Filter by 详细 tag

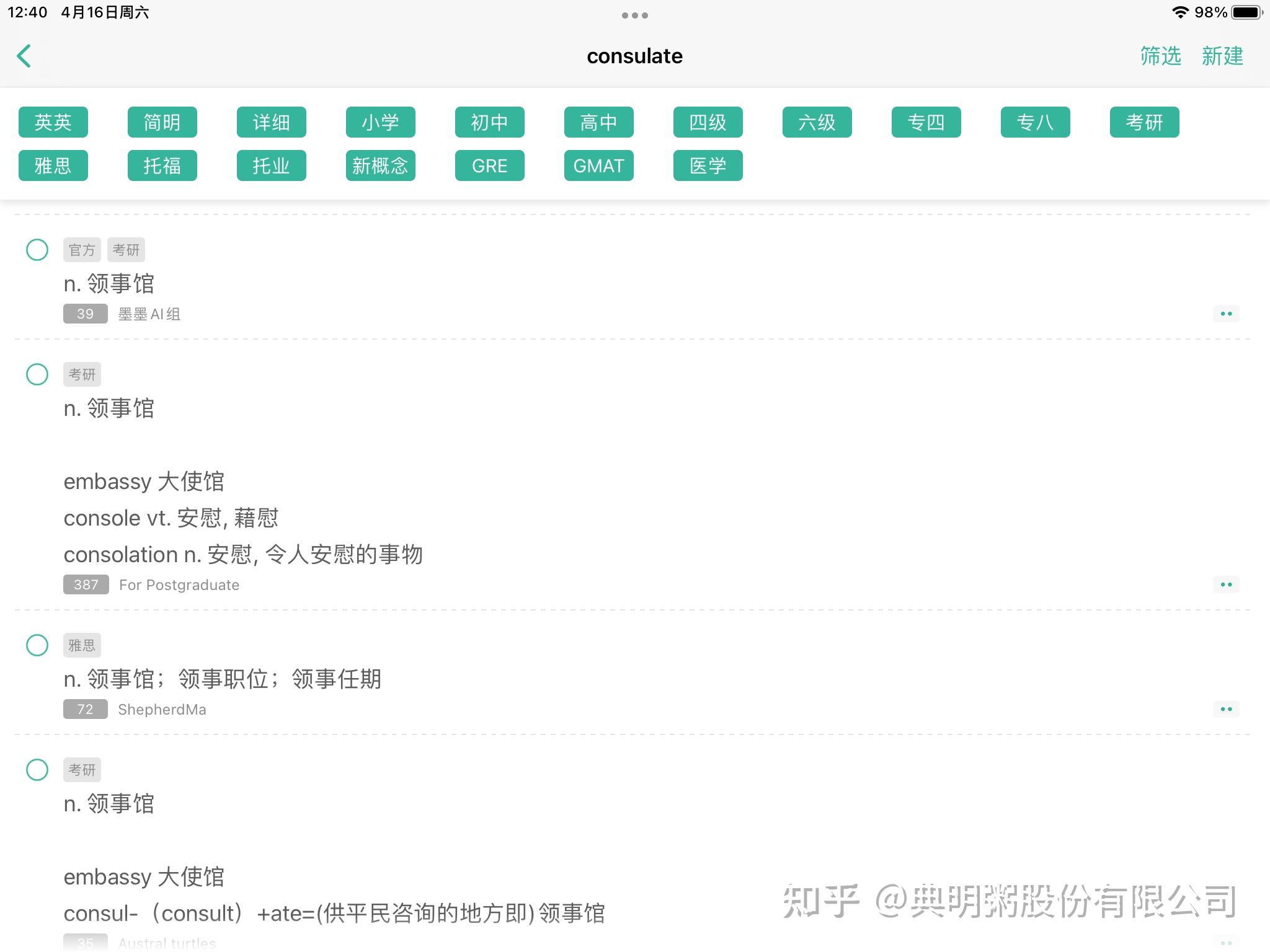click(272, 122)
